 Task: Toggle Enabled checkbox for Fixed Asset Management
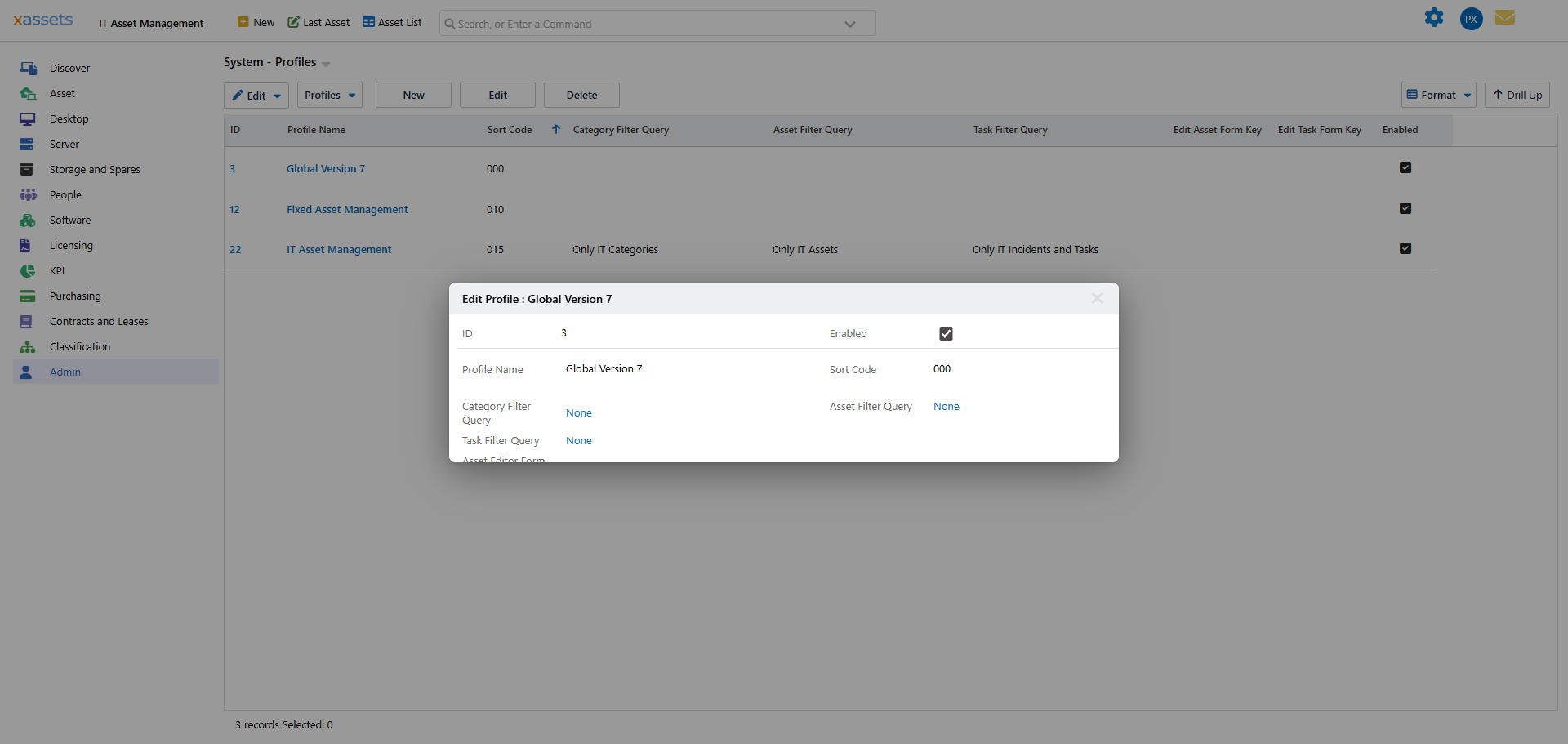coord(1405,208)
